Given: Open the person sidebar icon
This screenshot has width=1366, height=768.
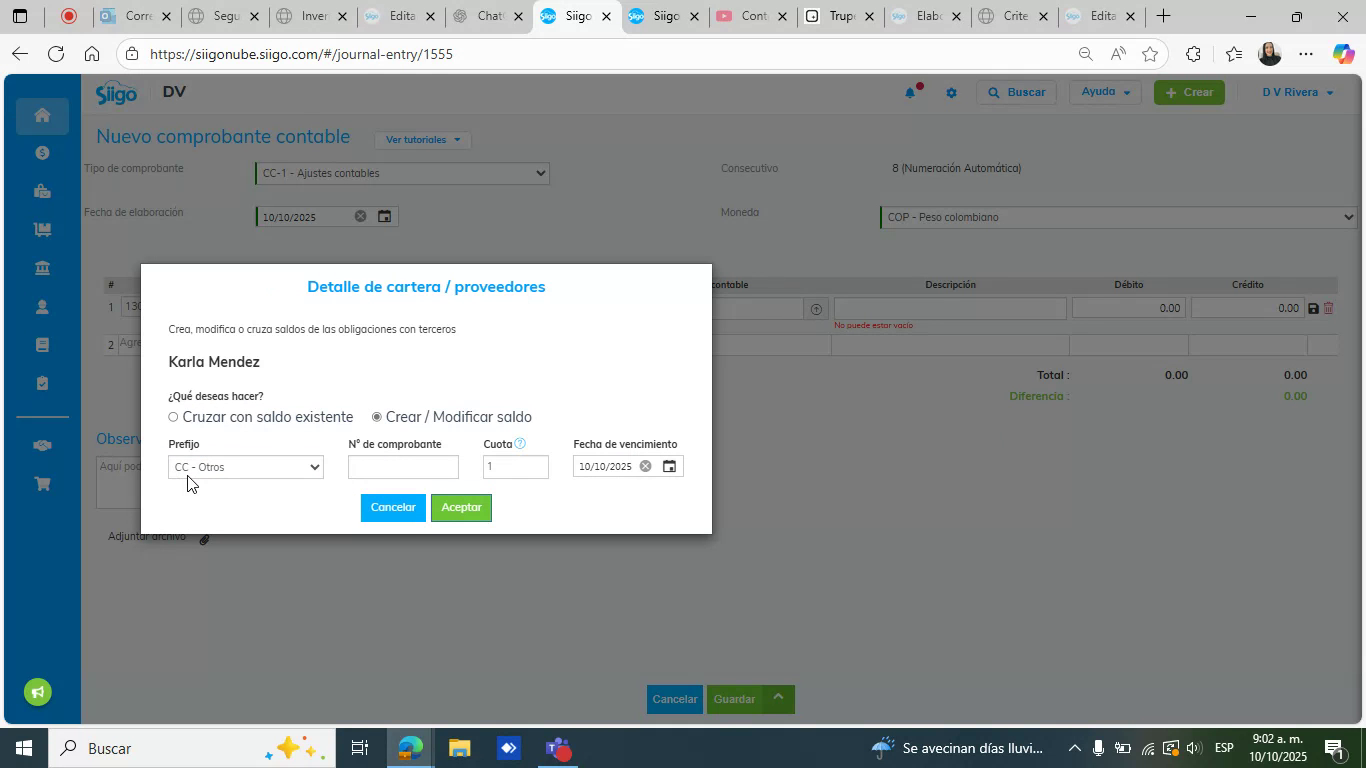Looking at the screenshot, I should click(42, 307).
